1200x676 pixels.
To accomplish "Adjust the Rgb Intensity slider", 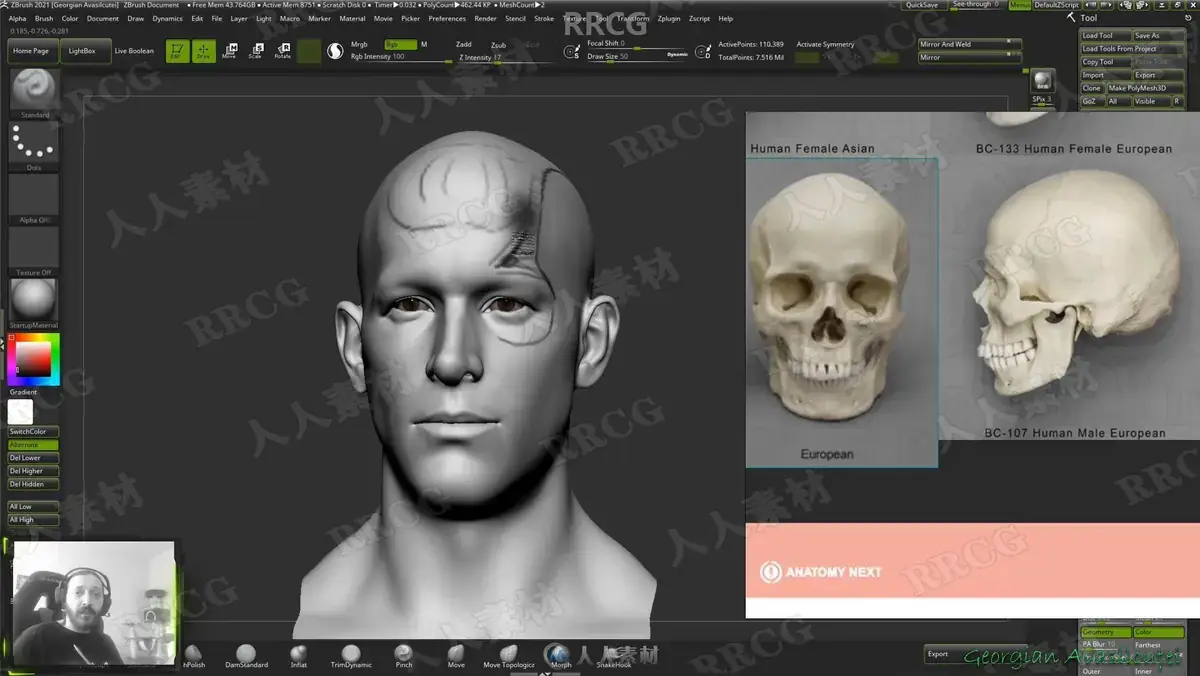I will pos(400,57).
